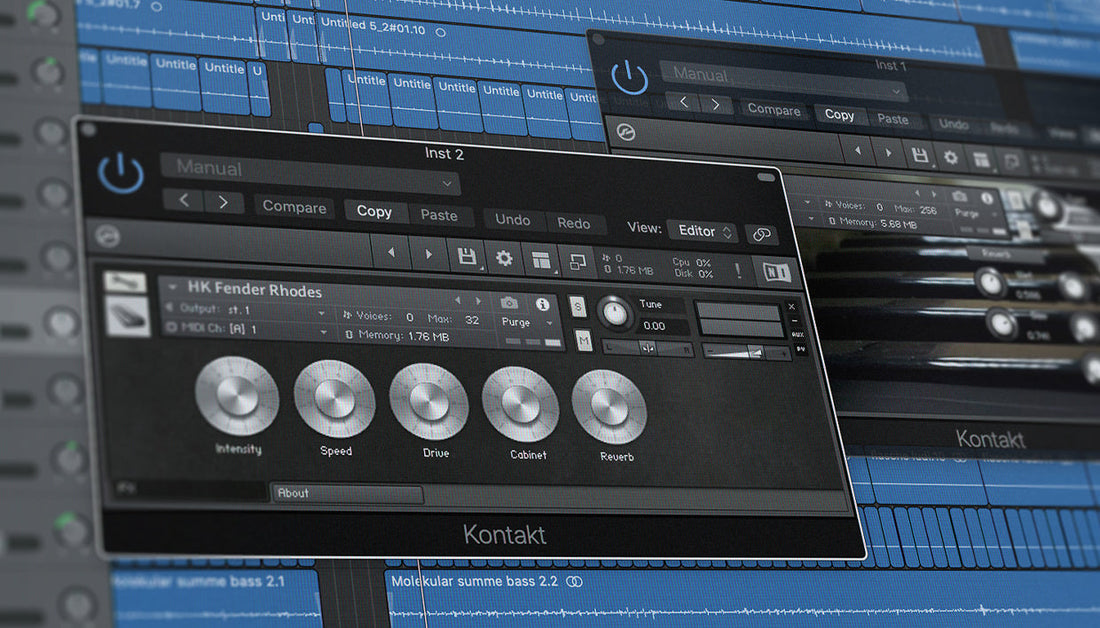Click the Tune knob

pos(615,313)
